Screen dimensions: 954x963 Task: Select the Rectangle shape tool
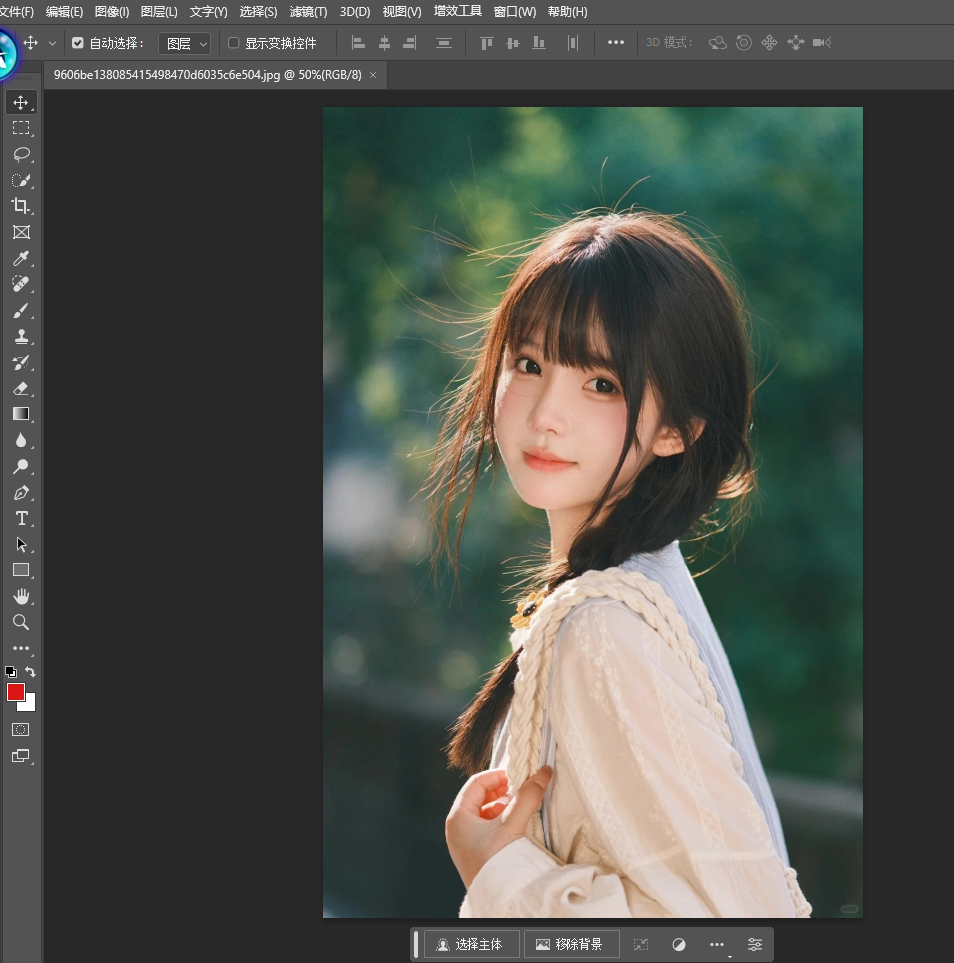pos(21,571)
